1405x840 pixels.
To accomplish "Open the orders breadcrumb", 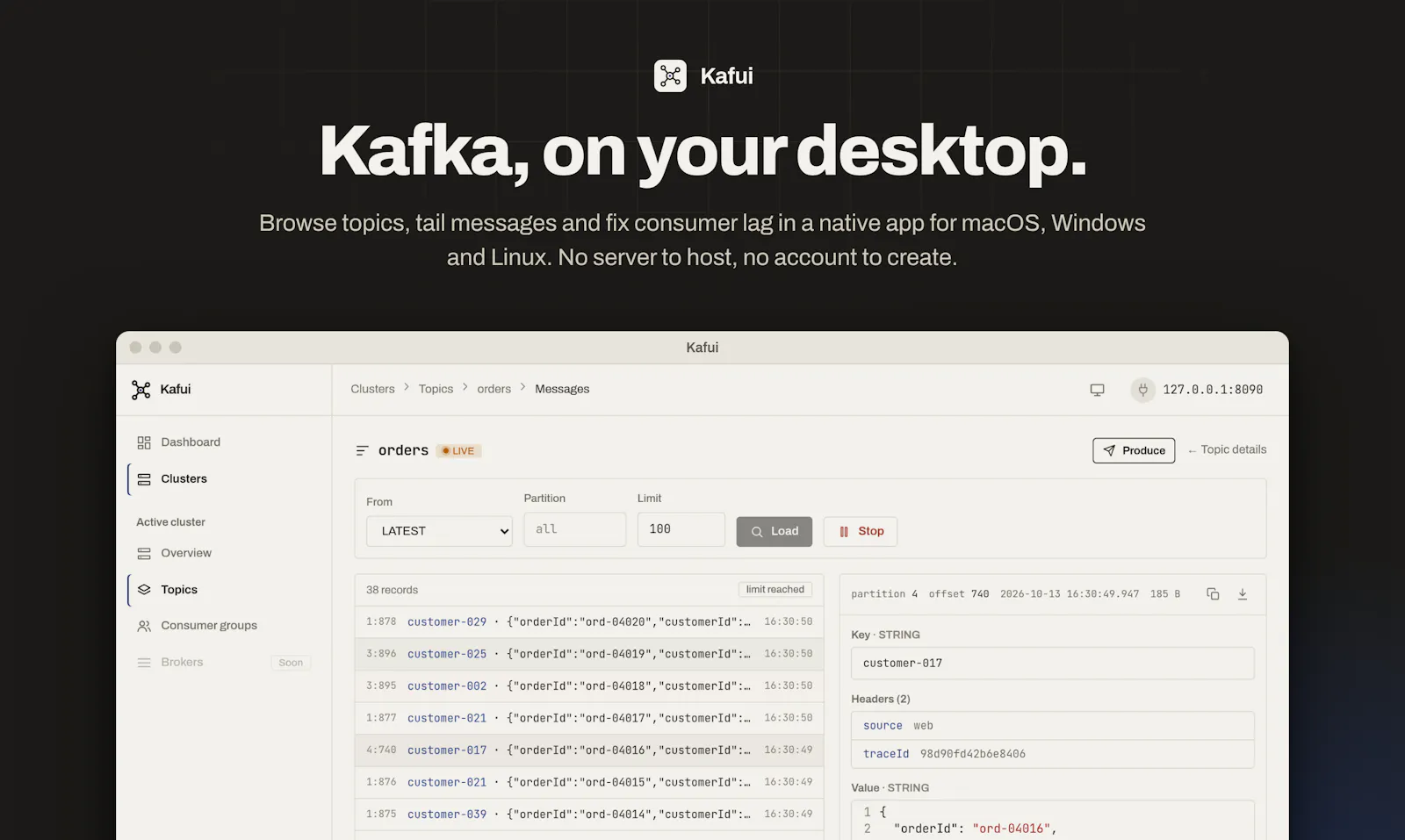I will (x=494, y=389).
